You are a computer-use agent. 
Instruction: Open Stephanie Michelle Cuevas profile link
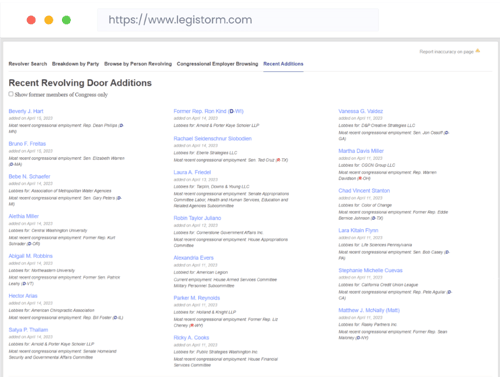click(x=370, y=270)
